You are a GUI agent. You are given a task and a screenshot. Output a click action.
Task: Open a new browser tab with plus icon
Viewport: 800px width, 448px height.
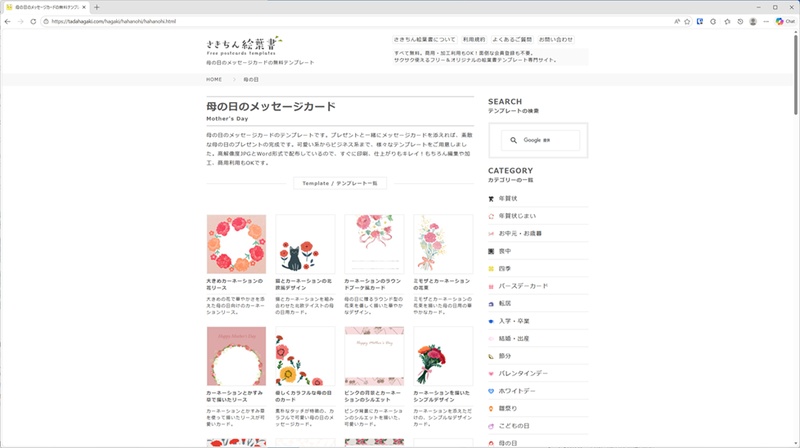96,7
